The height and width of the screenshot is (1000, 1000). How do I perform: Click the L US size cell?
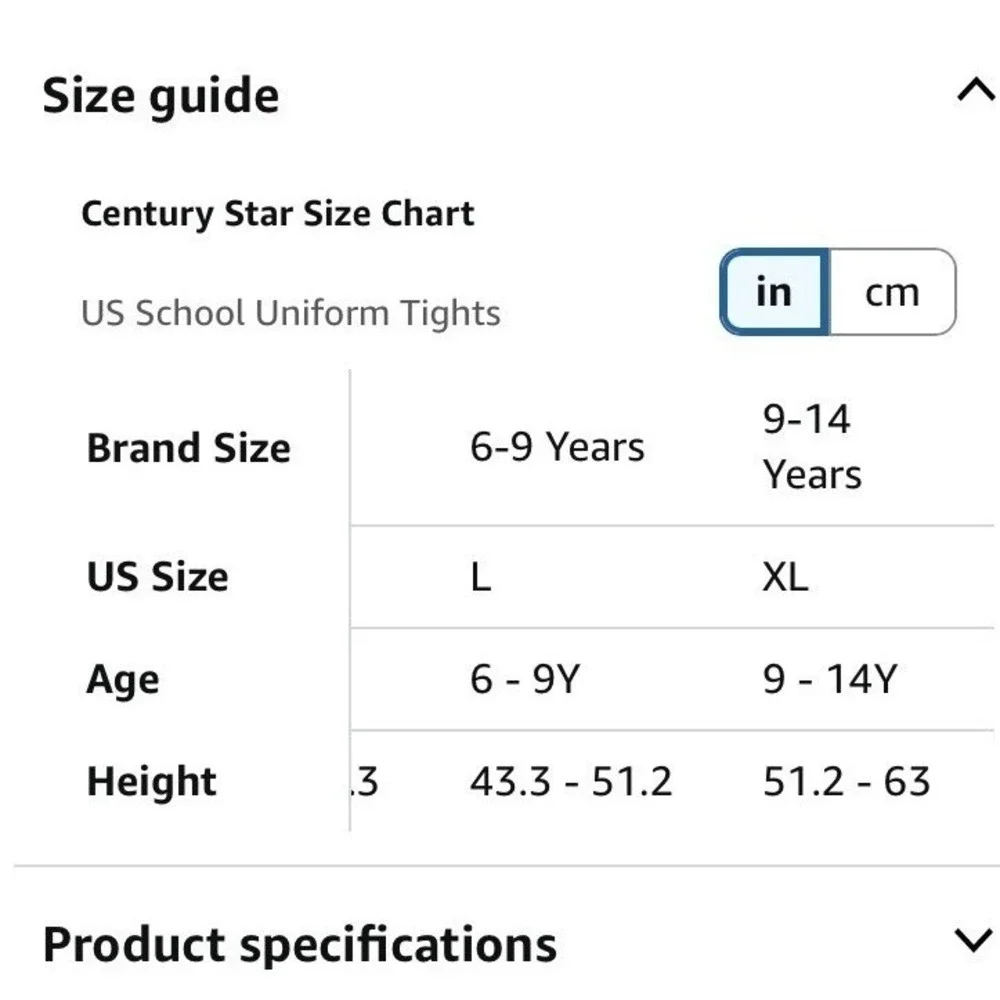481,577
